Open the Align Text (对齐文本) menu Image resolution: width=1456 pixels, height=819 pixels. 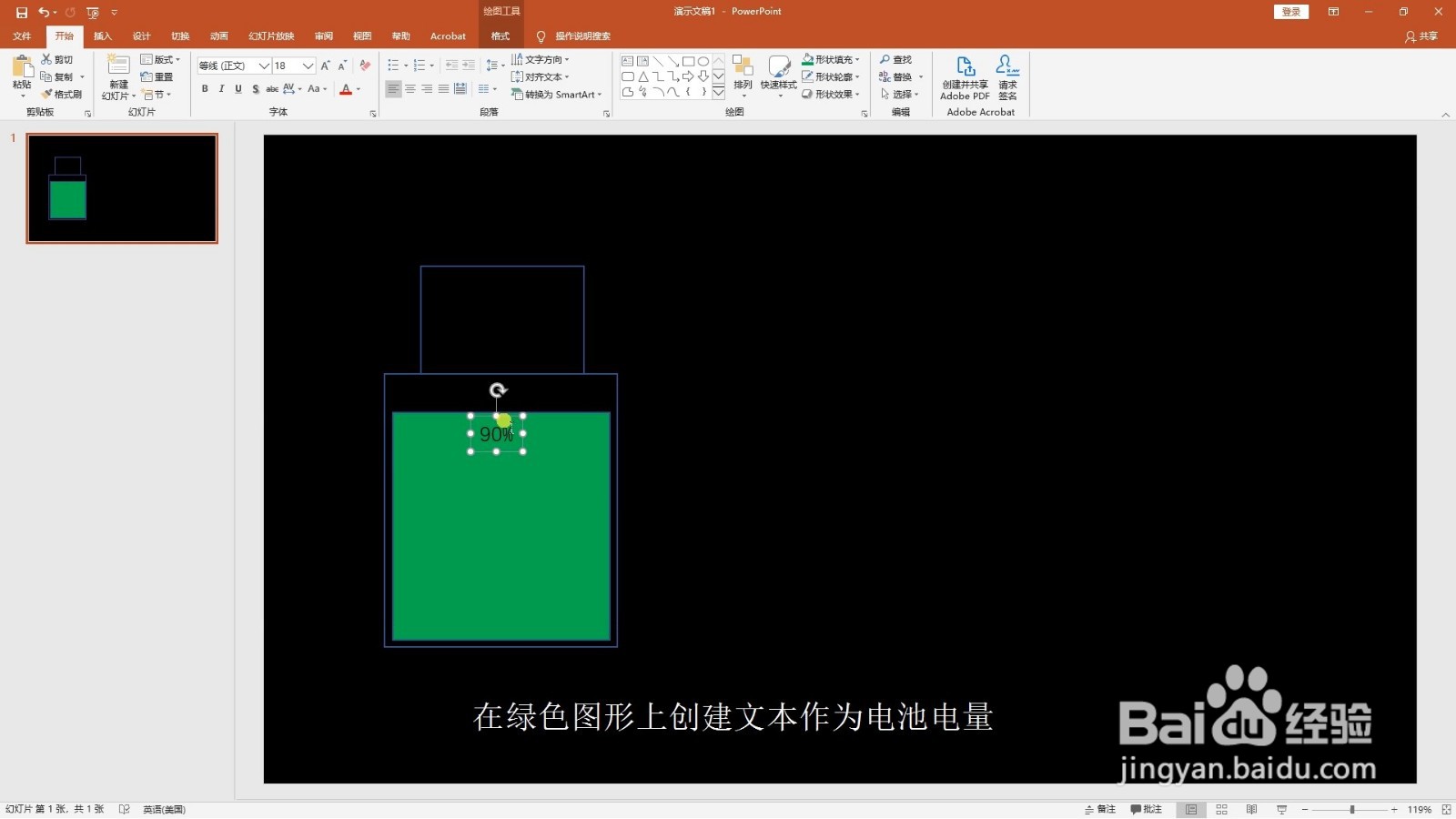(x=541, y=76)
